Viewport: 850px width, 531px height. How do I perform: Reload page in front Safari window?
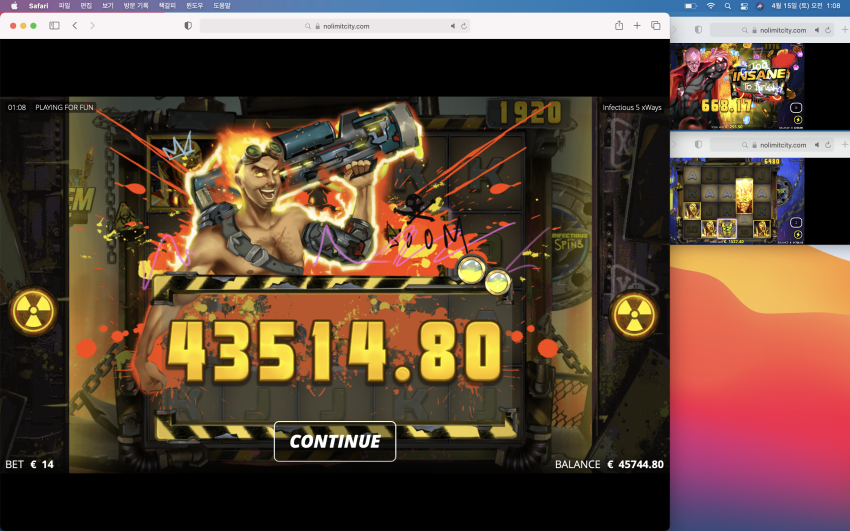click(x=464, y=26)
